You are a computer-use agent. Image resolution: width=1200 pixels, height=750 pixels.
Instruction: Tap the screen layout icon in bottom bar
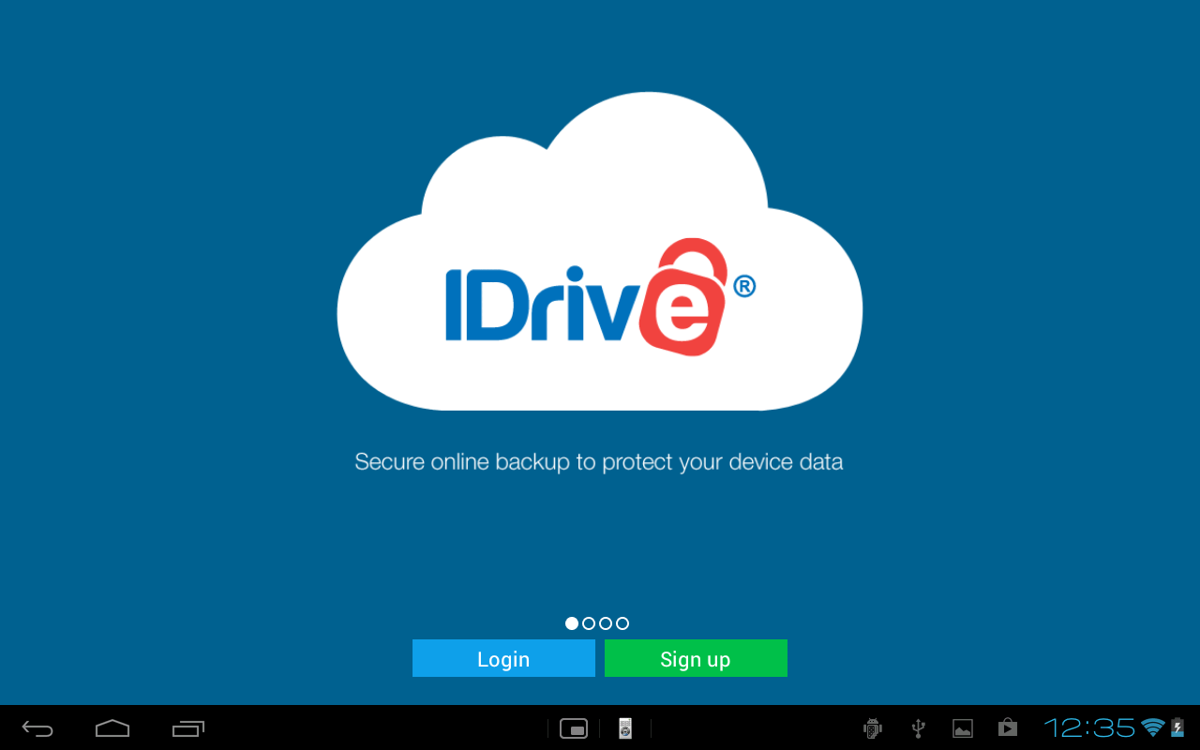(x=573, y=728)
